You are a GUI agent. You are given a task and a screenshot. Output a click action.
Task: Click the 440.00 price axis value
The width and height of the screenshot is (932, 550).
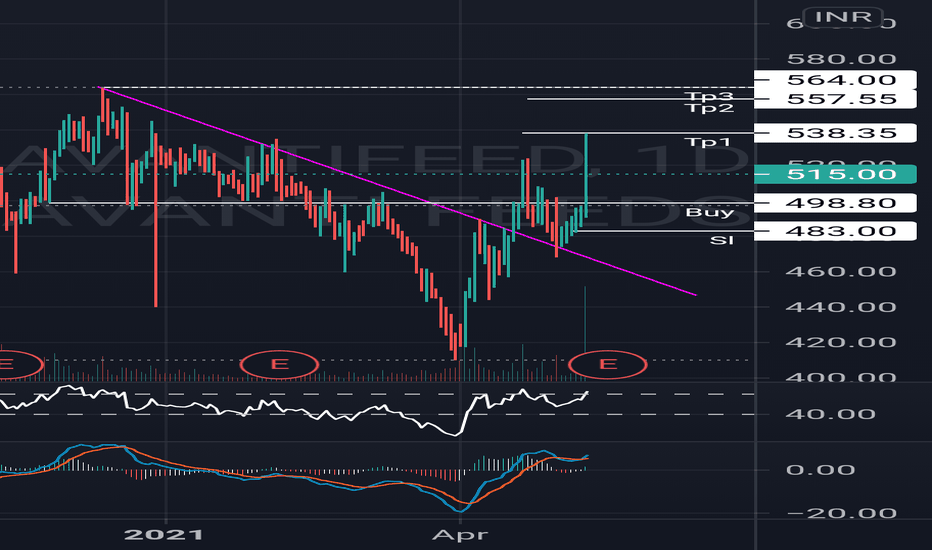(x=841, y=307)
